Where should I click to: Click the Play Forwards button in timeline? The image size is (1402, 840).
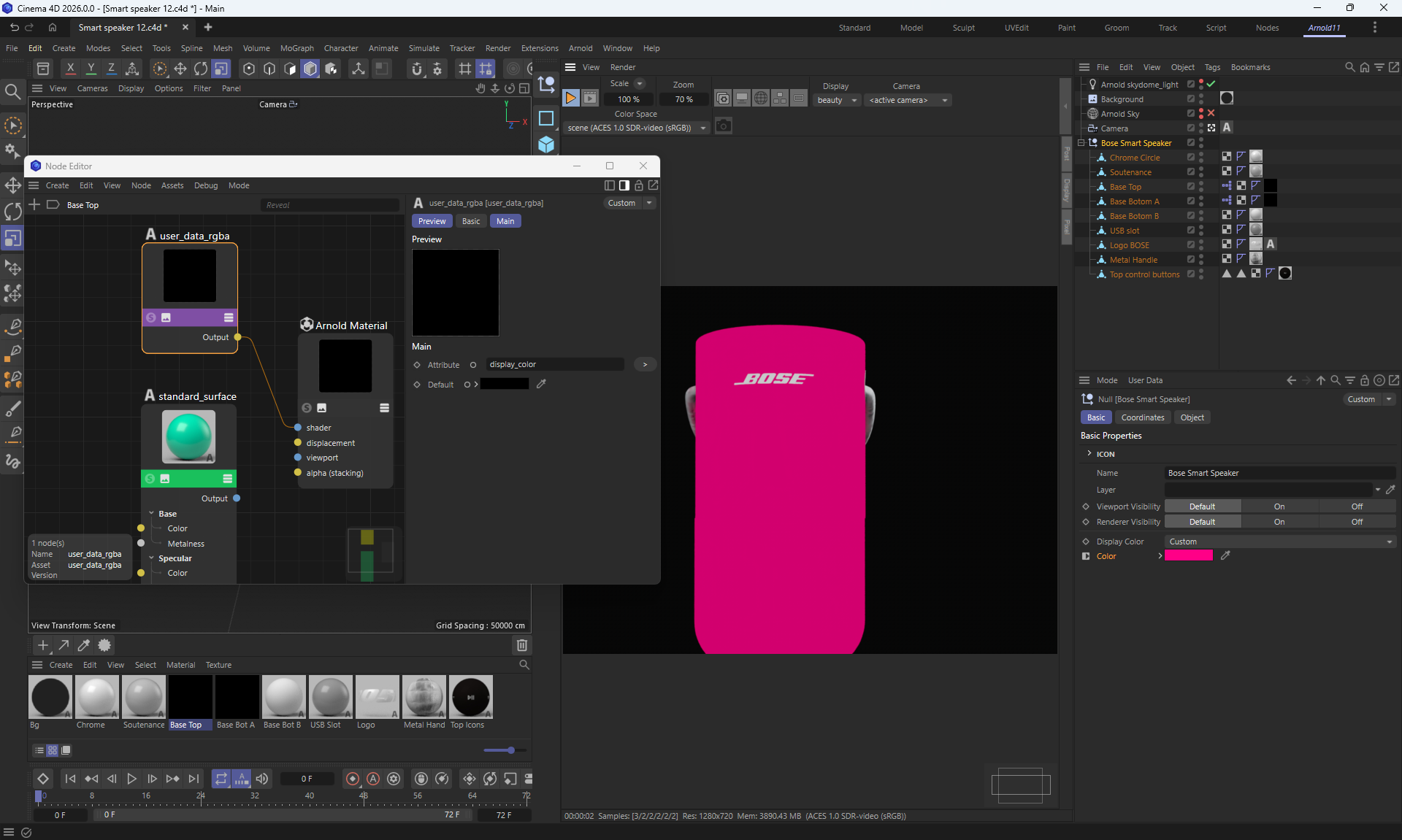pyautogui.click(x=131, y=779)
